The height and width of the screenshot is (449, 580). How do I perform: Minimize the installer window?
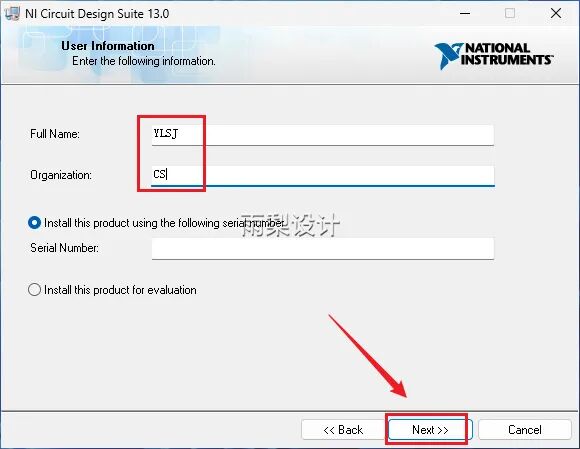(465, 14)
